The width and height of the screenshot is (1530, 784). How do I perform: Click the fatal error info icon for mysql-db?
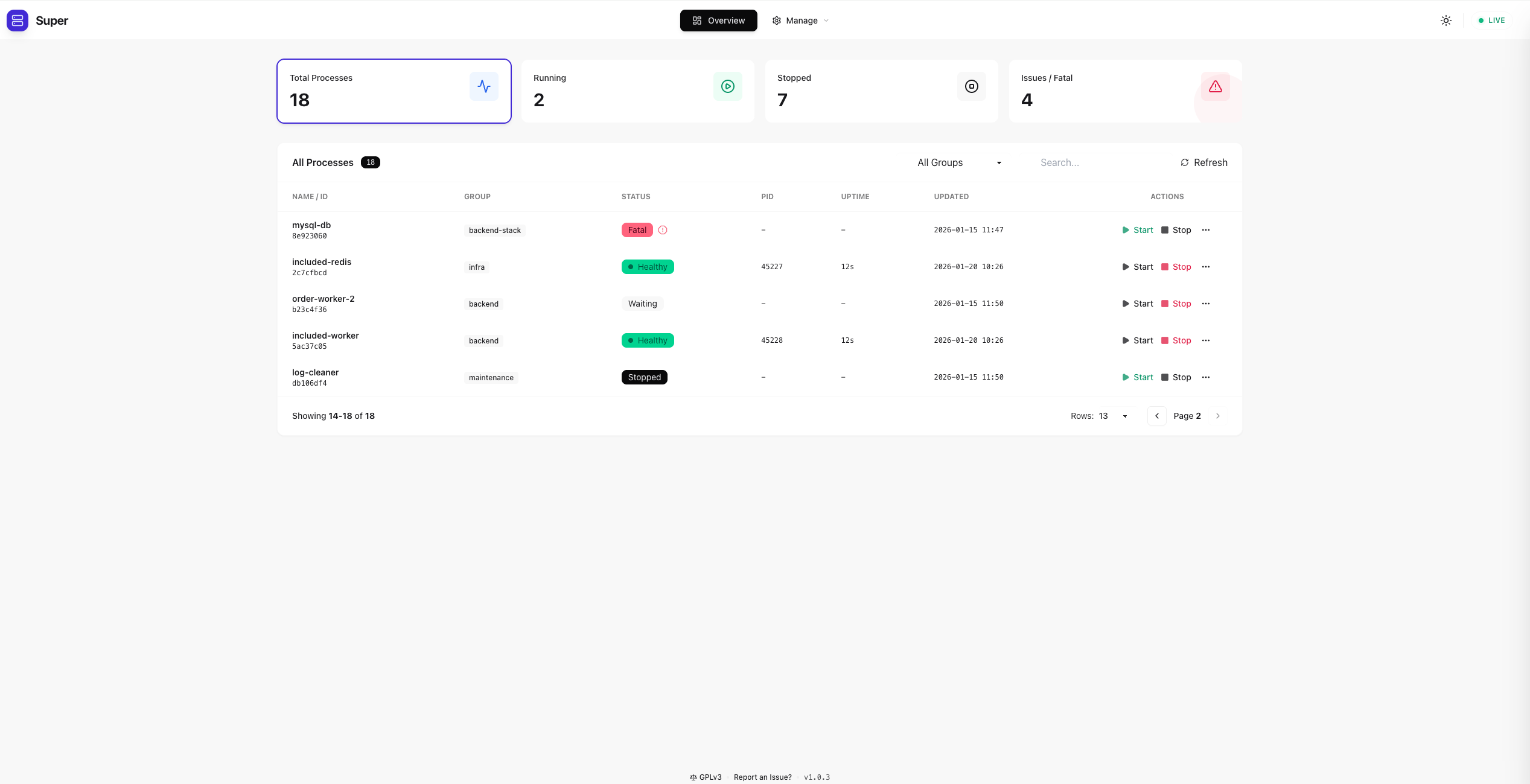tap(663, 230)
